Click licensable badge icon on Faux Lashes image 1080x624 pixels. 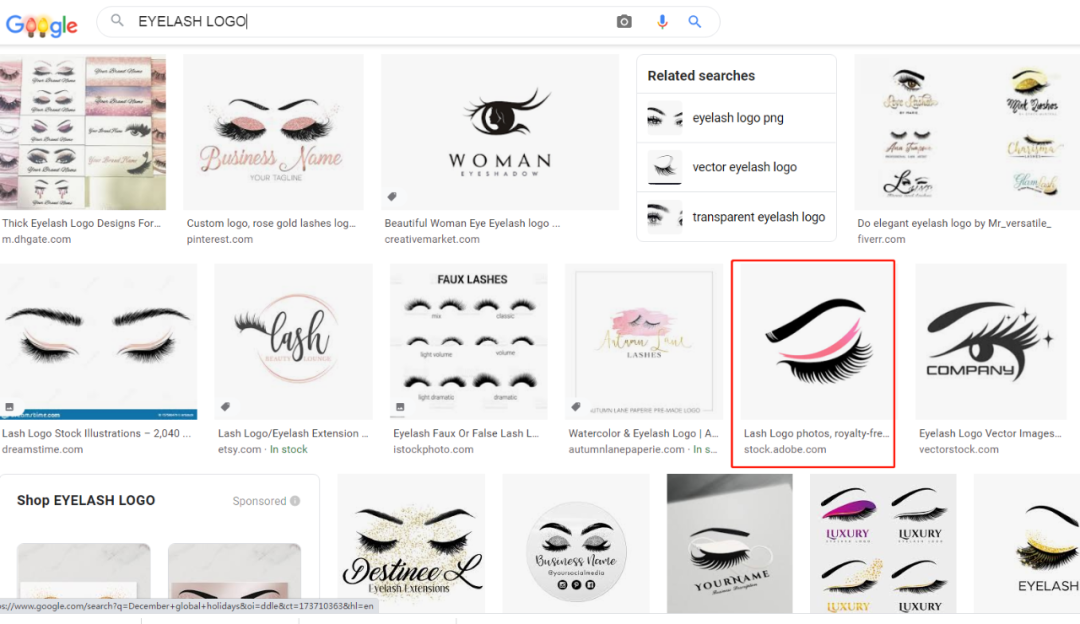pyautogui.click(x=399, y=407)
